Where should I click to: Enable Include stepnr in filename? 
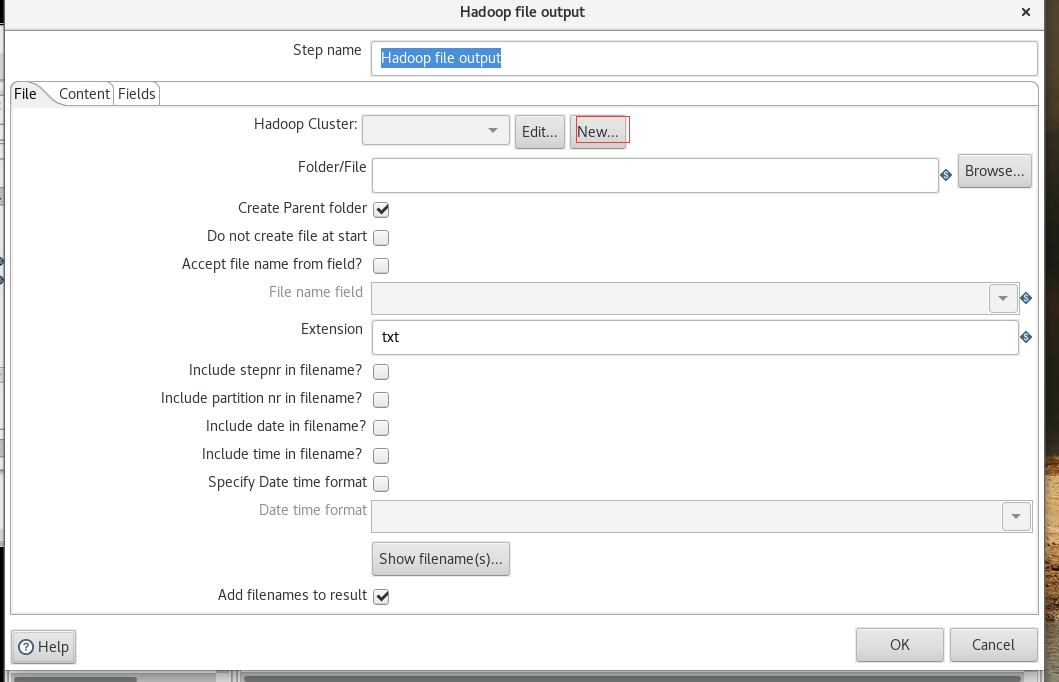381,371
